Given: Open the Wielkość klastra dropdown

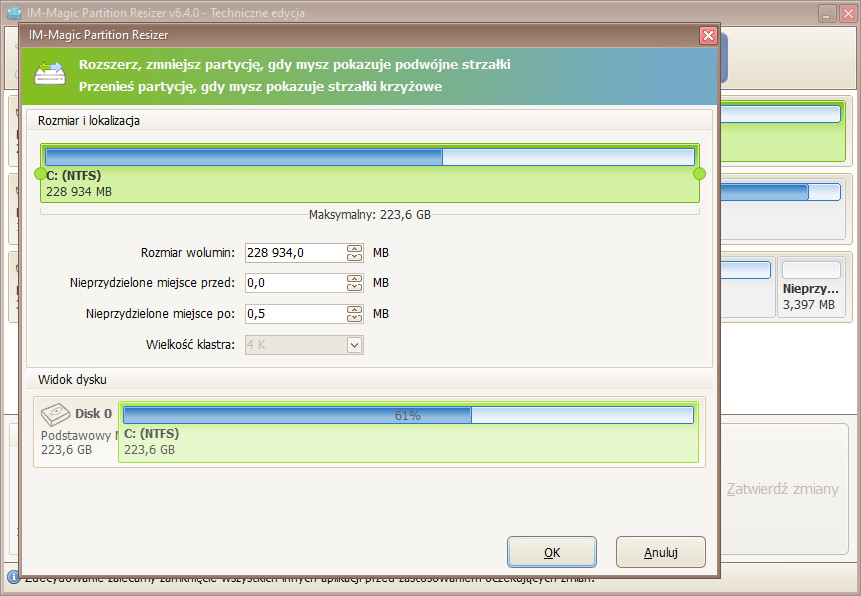Looking at the screenshot, I should pyautogui.click(x=355, y=345).
